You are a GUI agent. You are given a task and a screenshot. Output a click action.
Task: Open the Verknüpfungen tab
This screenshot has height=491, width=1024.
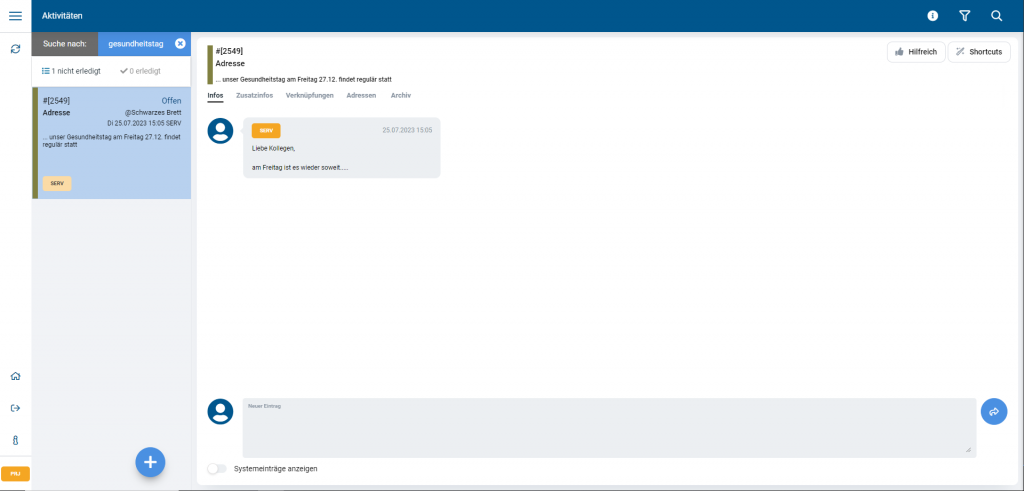309,95
